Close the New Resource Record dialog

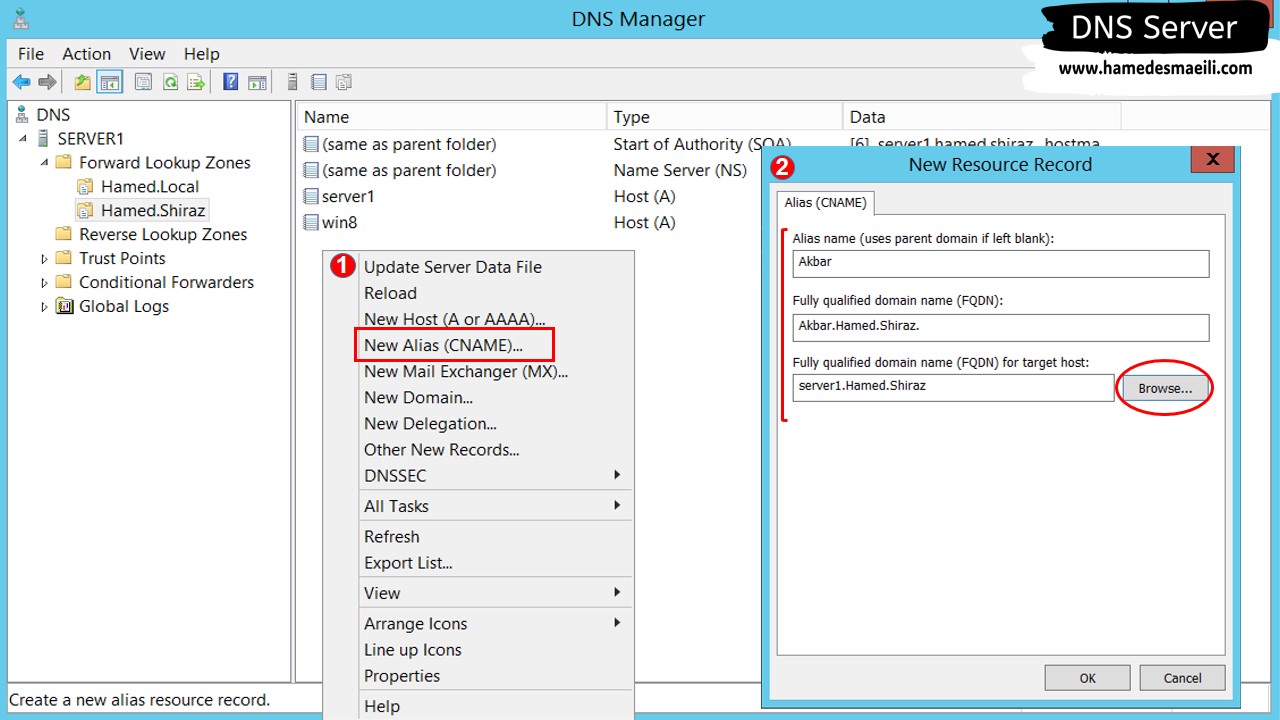pos(1212,159)
